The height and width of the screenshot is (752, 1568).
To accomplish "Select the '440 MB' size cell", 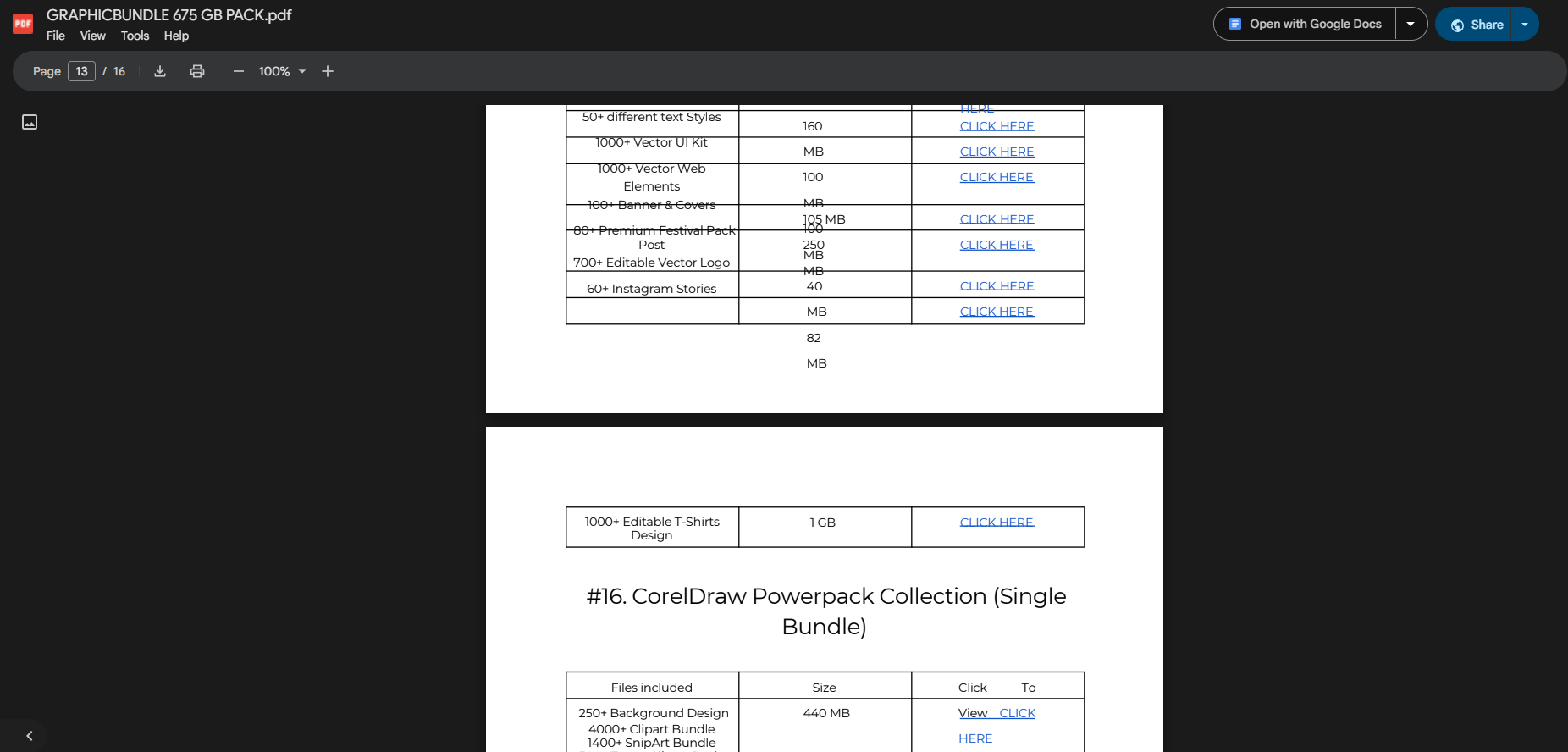I will (826, 713).
